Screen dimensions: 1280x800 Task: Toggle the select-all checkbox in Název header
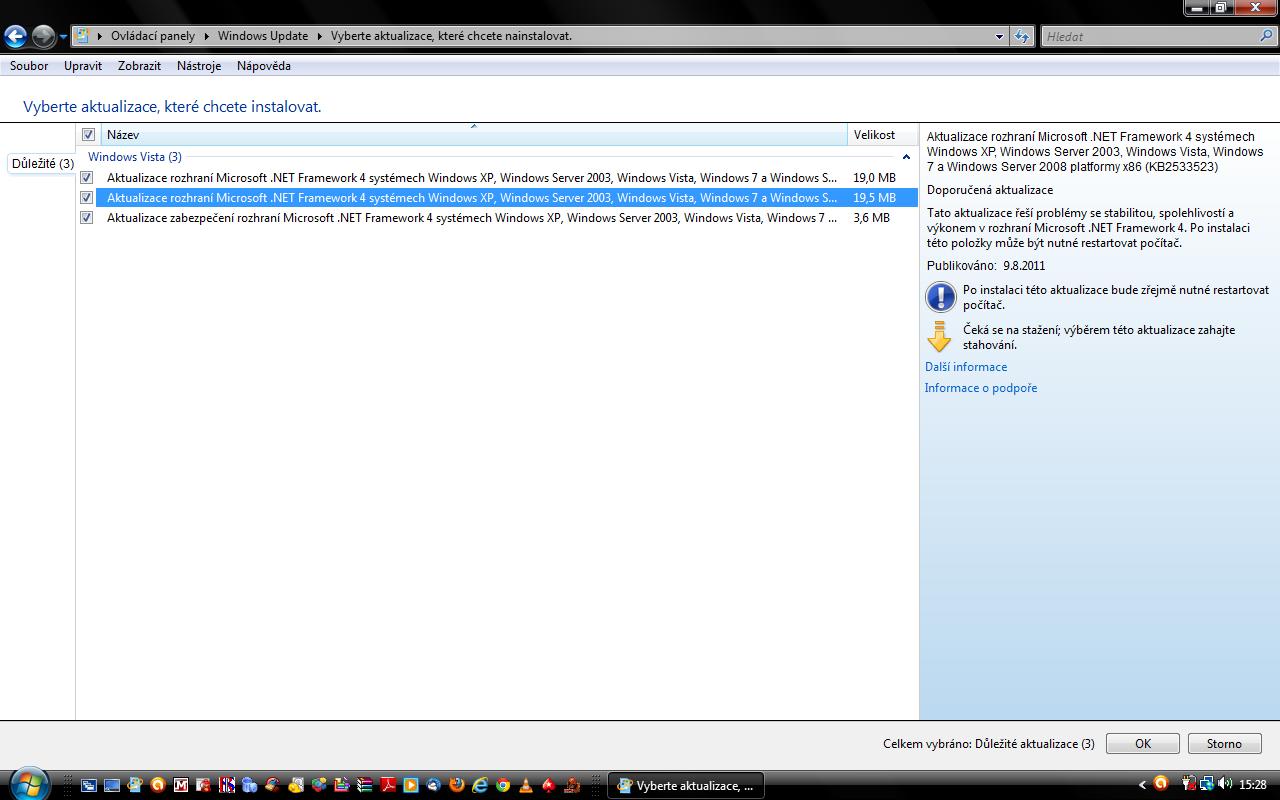pos(88,135)
